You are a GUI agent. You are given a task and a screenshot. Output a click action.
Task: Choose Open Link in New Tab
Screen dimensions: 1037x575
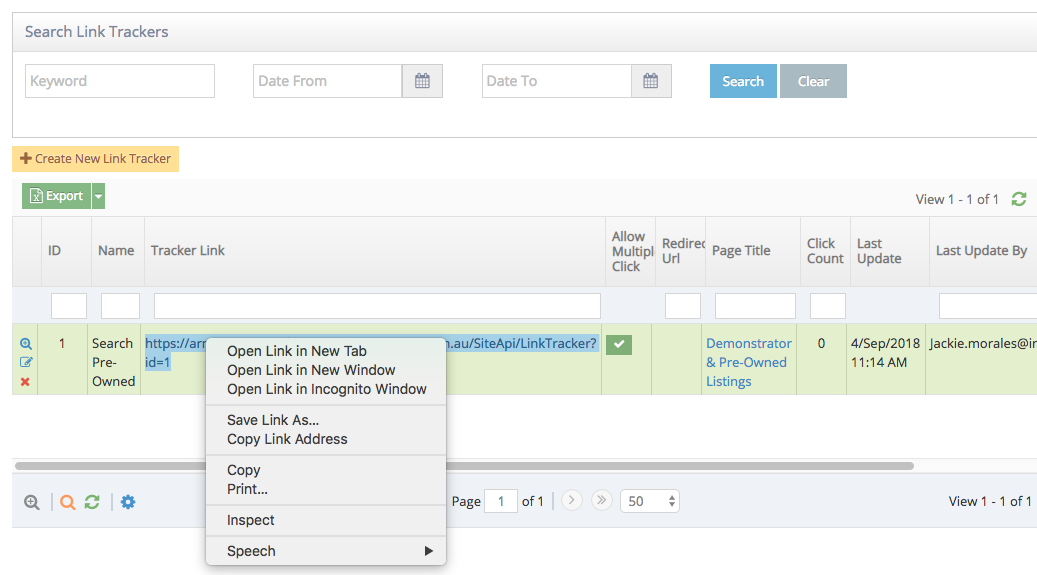click(326, 351)
